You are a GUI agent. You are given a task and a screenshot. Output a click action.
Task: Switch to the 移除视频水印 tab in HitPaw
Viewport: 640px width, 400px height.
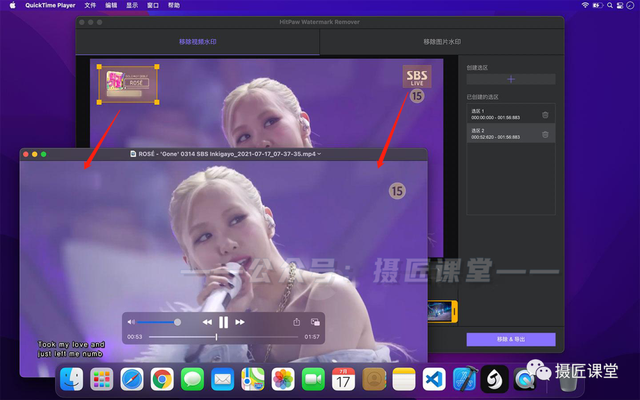pyautogui.click(x=198, y=42)
